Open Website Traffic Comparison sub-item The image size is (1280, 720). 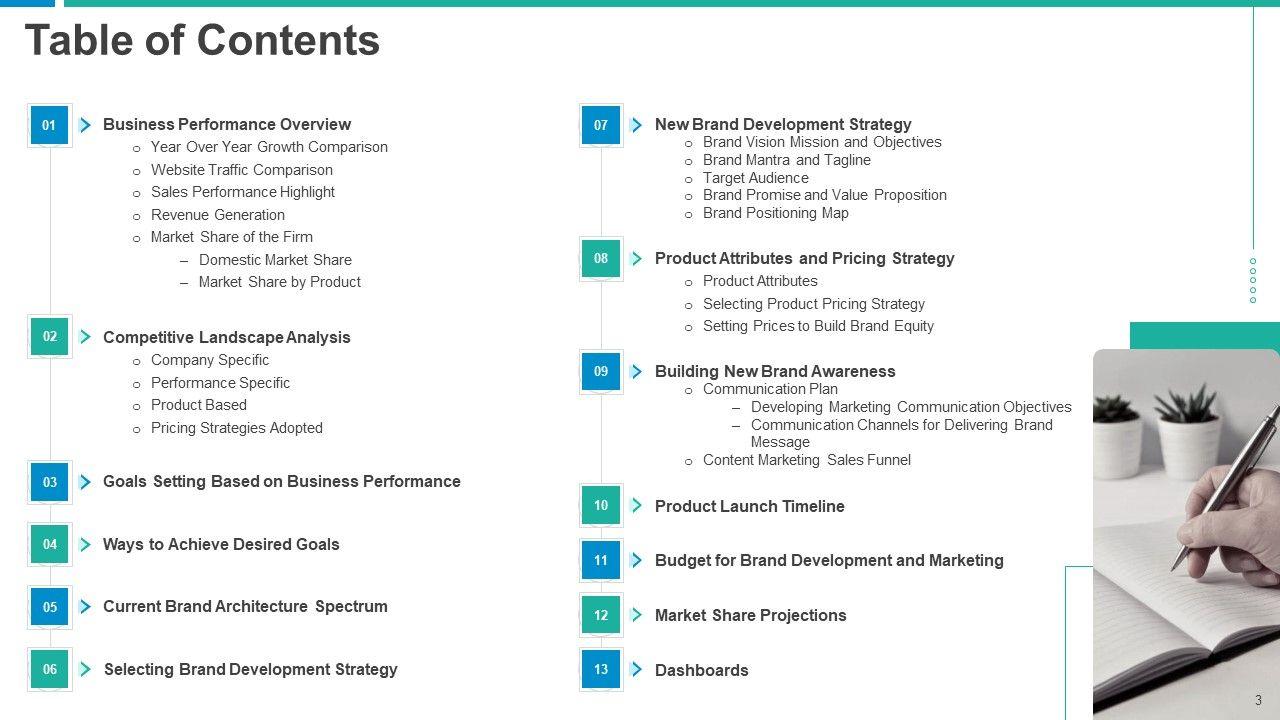(x=241, y=170)
